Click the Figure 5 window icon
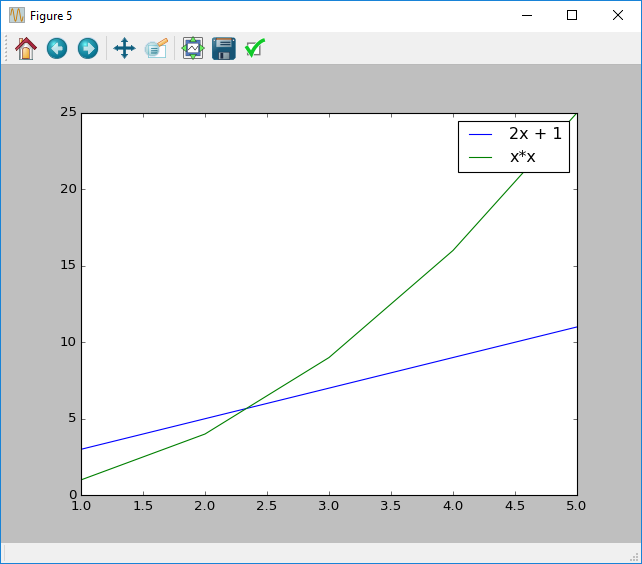 [17, 16]
